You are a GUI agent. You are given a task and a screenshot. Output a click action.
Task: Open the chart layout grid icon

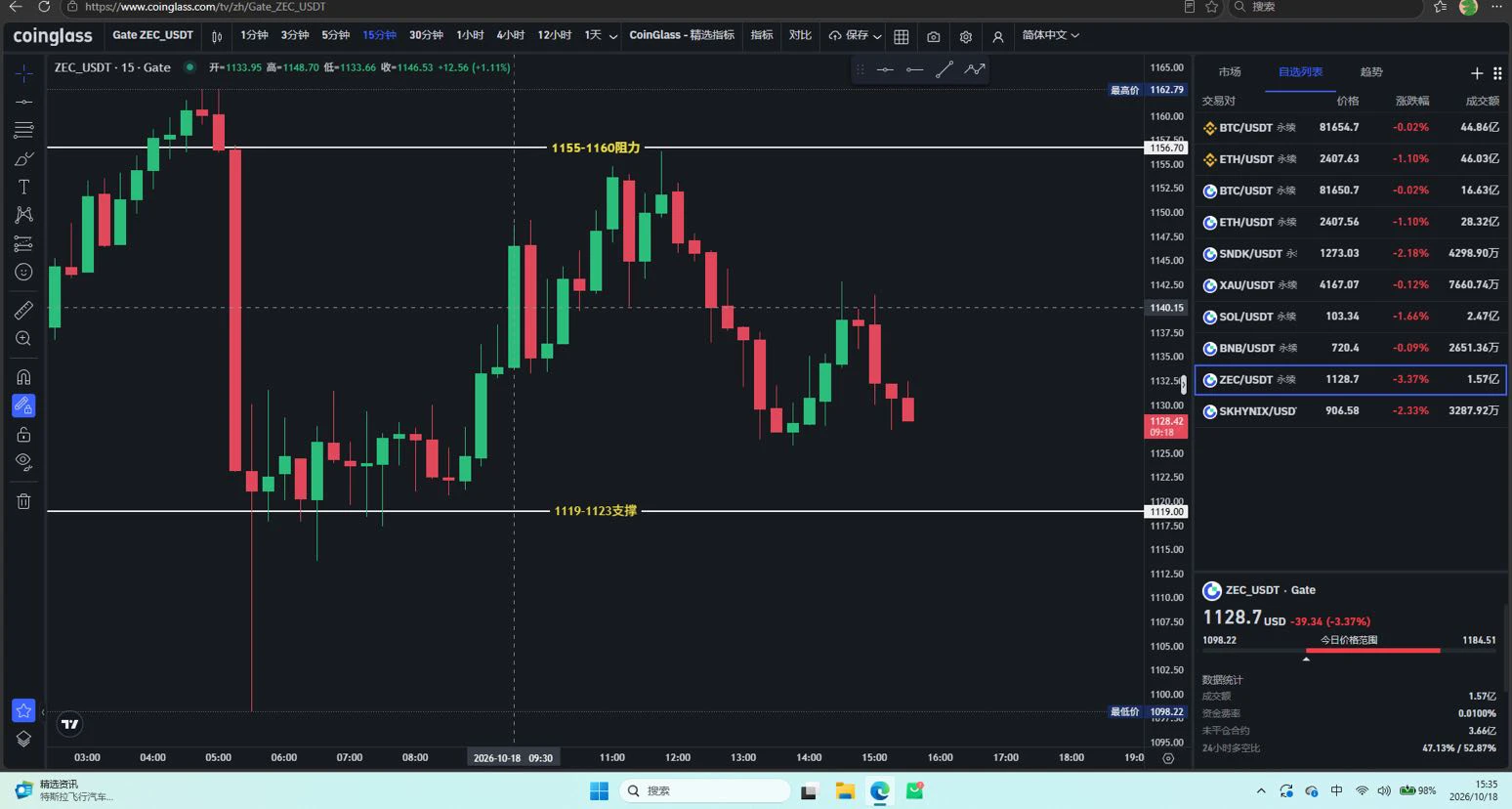pyautogui.click(x=901, y=36)
